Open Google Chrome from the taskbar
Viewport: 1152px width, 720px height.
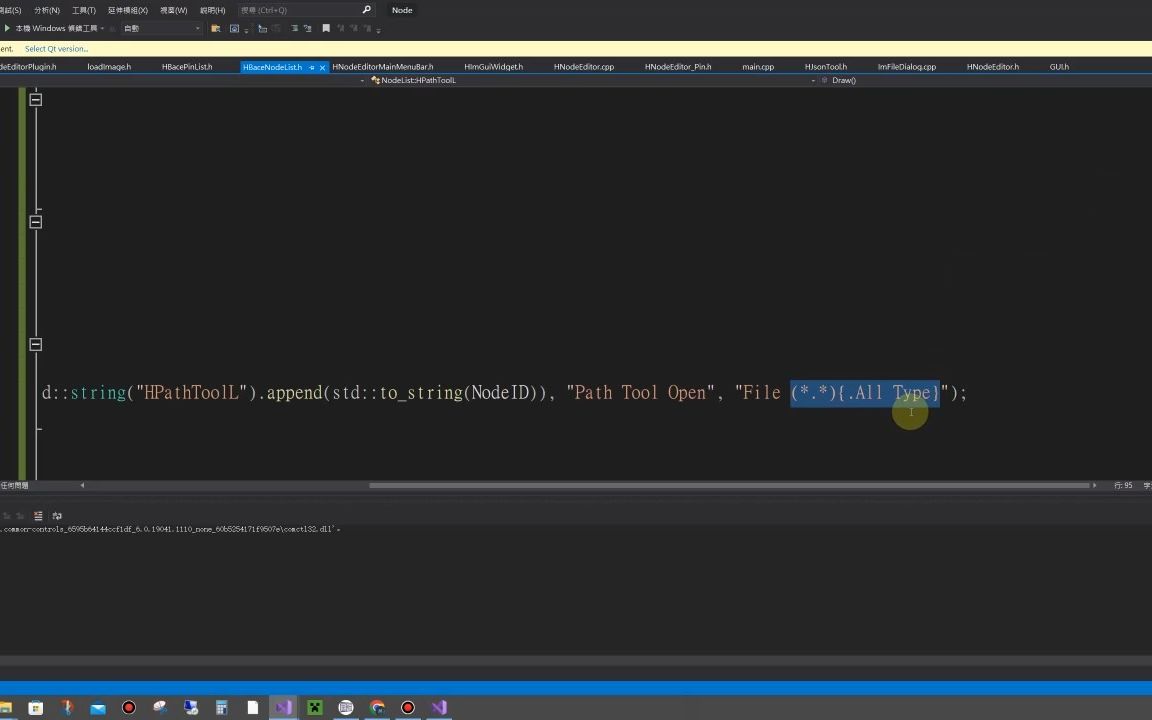[x=377, y=708]
